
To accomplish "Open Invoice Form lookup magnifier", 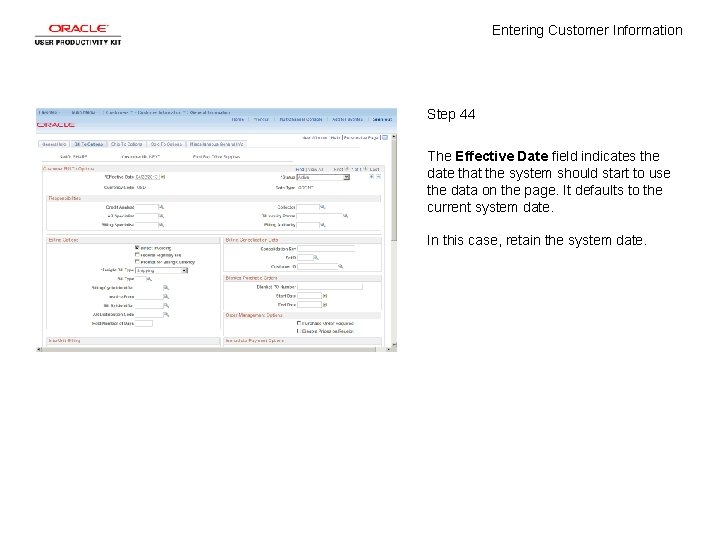I will coord(166,297).
